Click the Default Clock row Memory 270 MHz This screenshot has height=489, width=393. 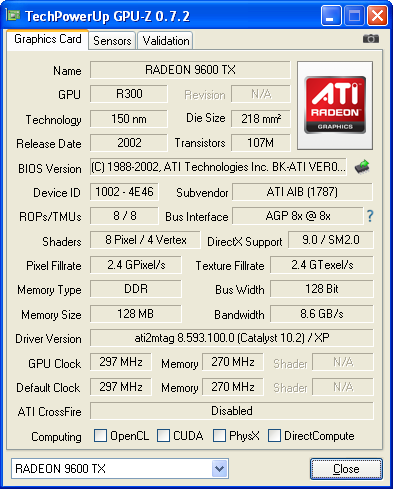click(233, 387)
